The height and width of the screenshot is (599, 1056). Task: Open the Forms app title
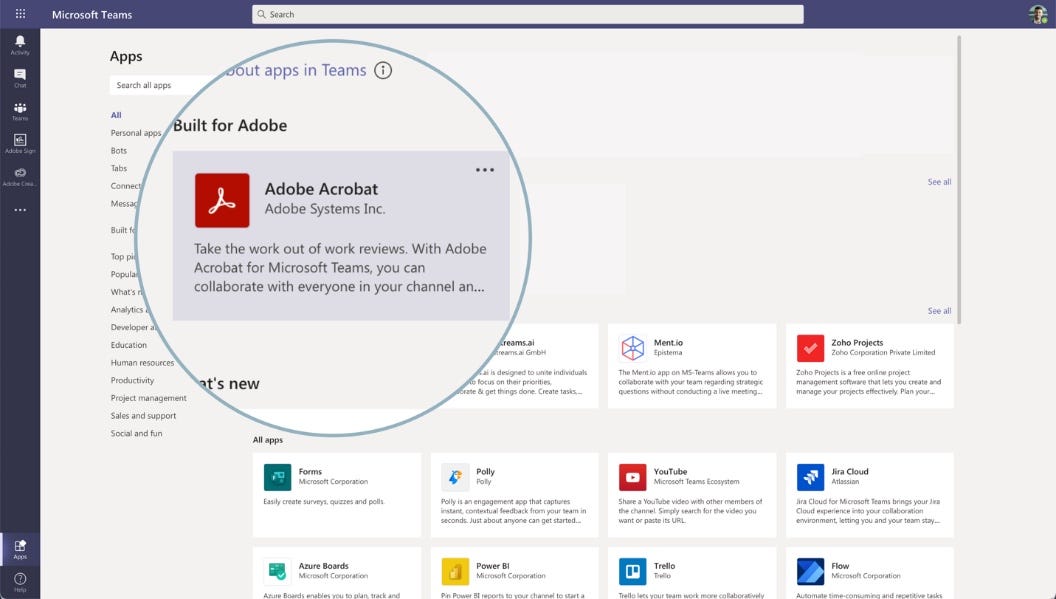(x=310, y=472)
